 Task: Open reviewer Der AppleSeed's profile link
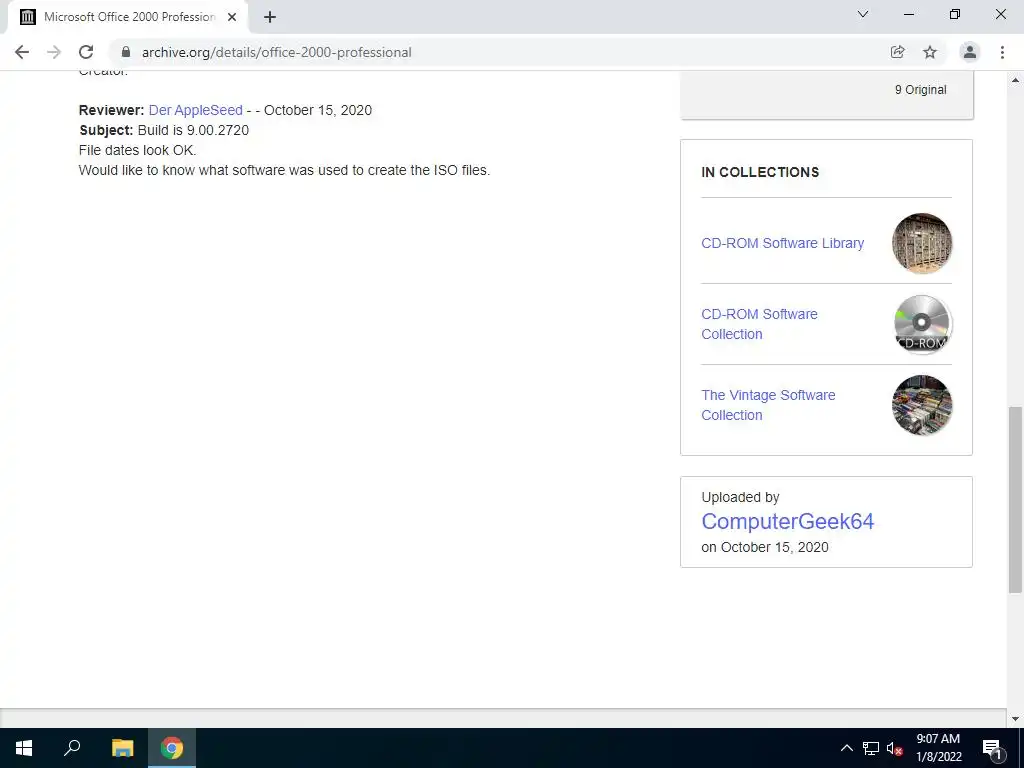point(195,110)
